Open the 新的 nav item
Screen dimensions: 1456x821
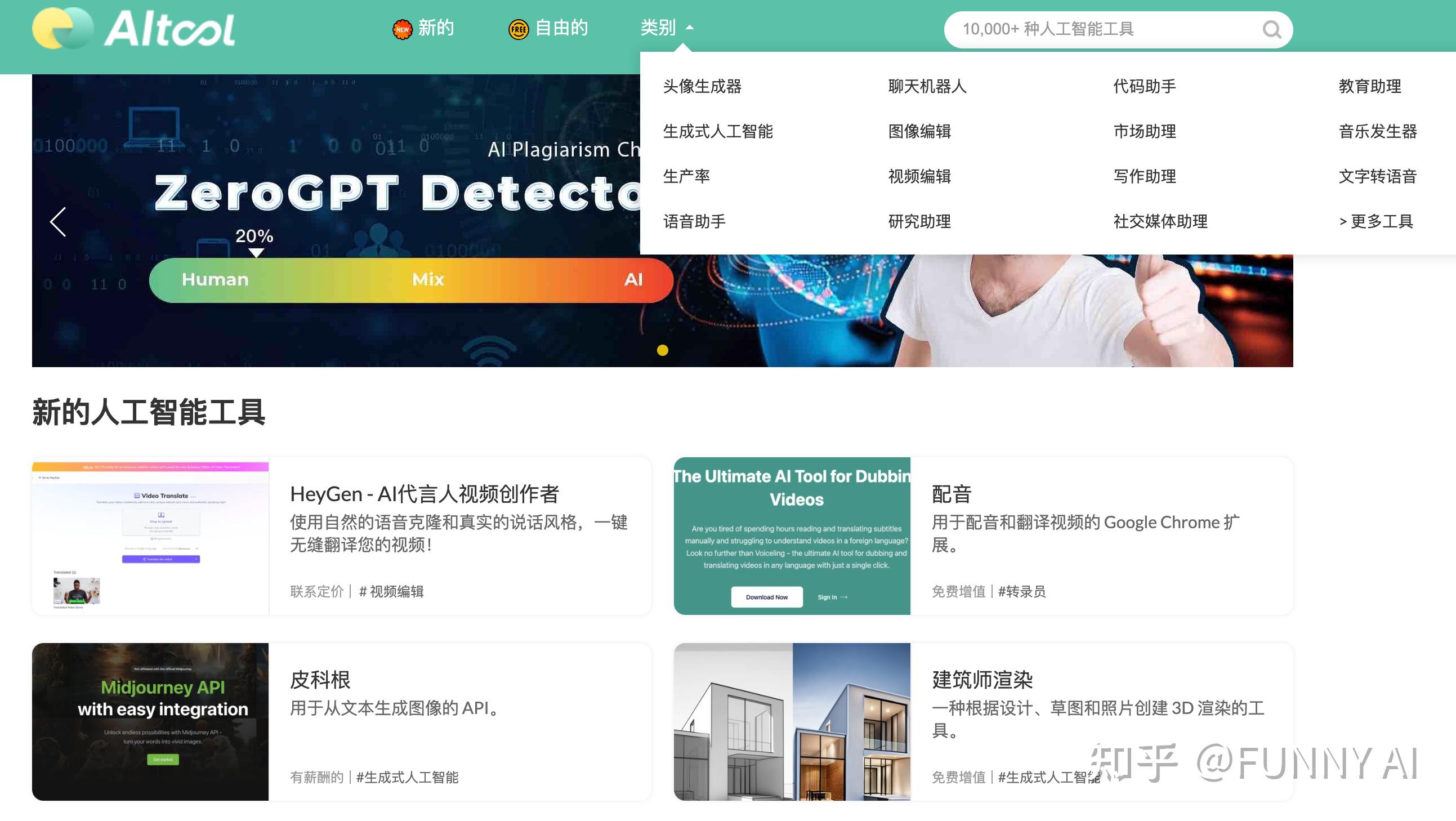point(436,28)
